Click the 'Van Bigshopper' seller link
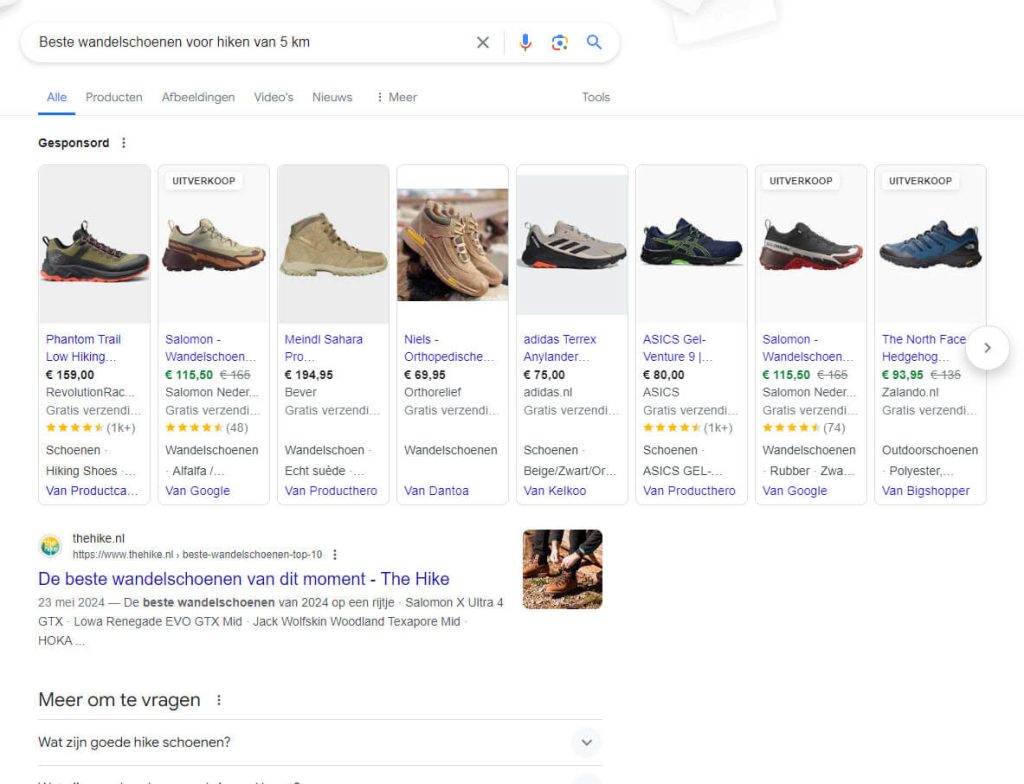1024x784 pixels. pos(925,491)
